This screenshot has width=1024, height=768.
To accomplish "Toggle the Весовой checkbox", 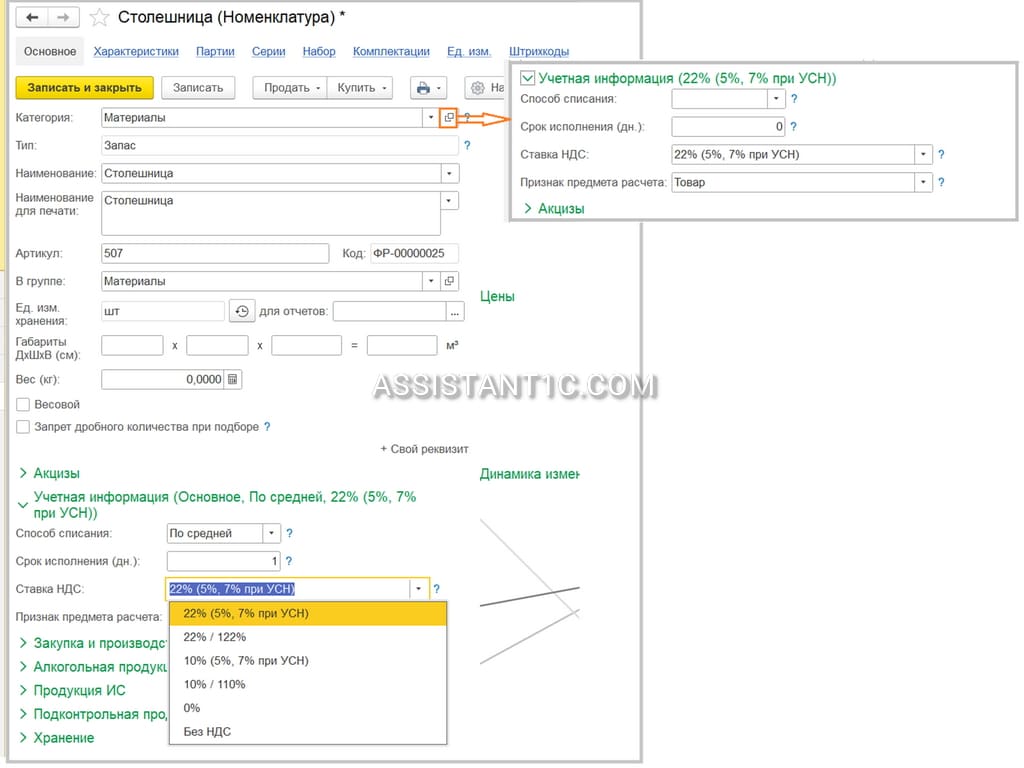I will point(23,405).
